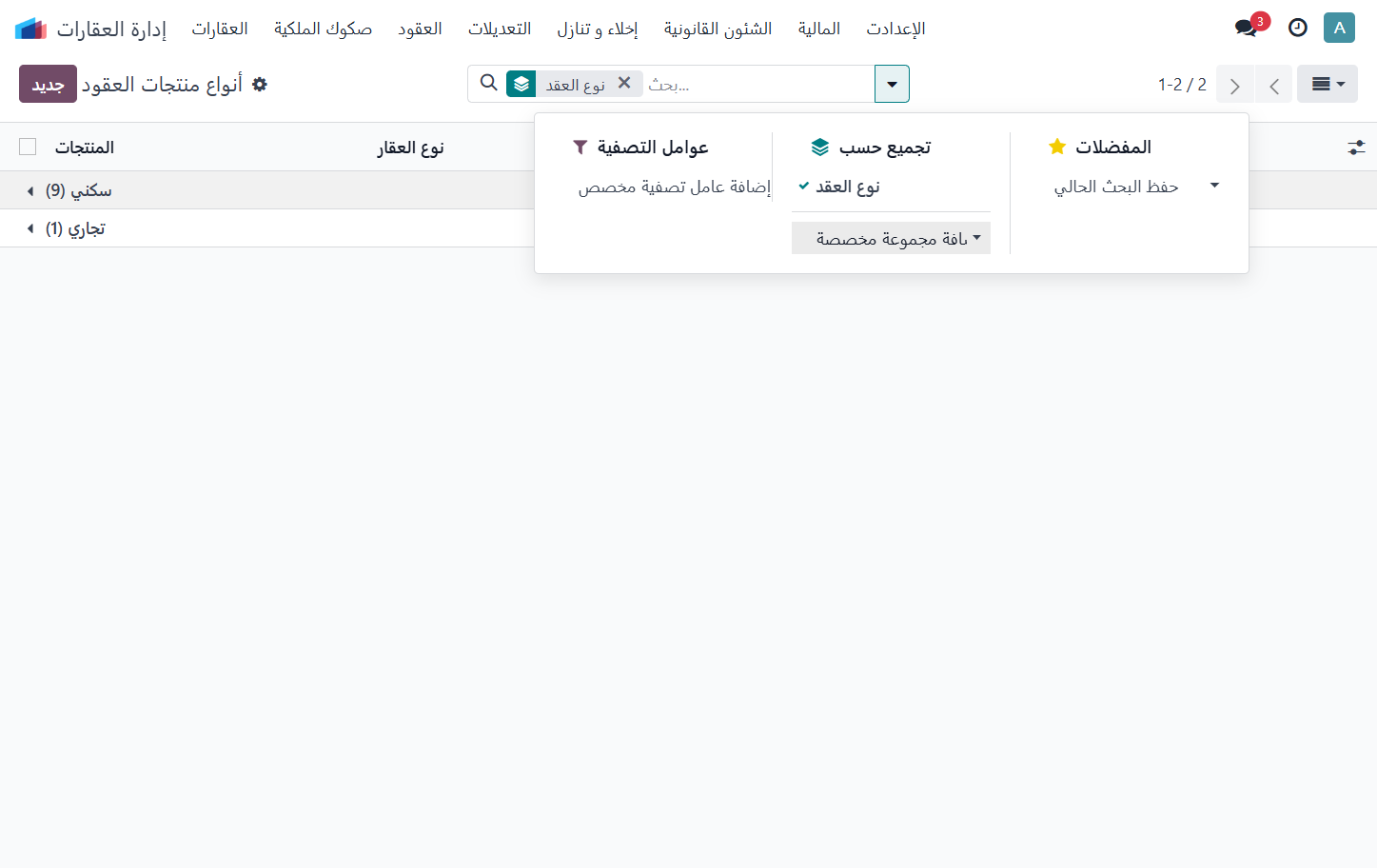Click the search magnifier icon
Screen dimensions: 1377x868
pyautogui.click(x=489, y=83)
